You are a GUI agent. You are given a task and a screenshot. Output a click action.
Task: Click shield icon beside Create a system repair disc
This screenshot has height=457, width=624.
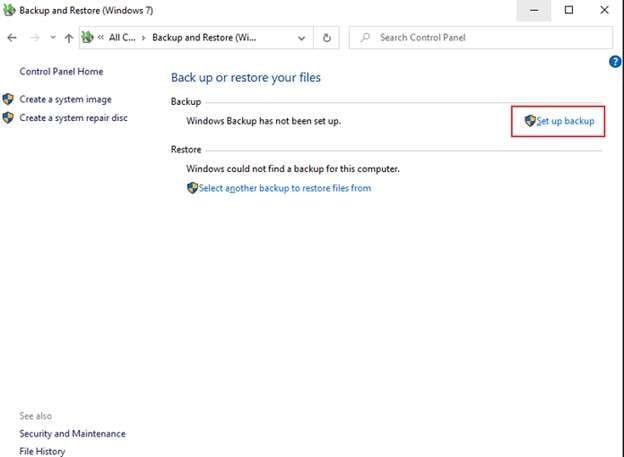click(x=8, y=117)
